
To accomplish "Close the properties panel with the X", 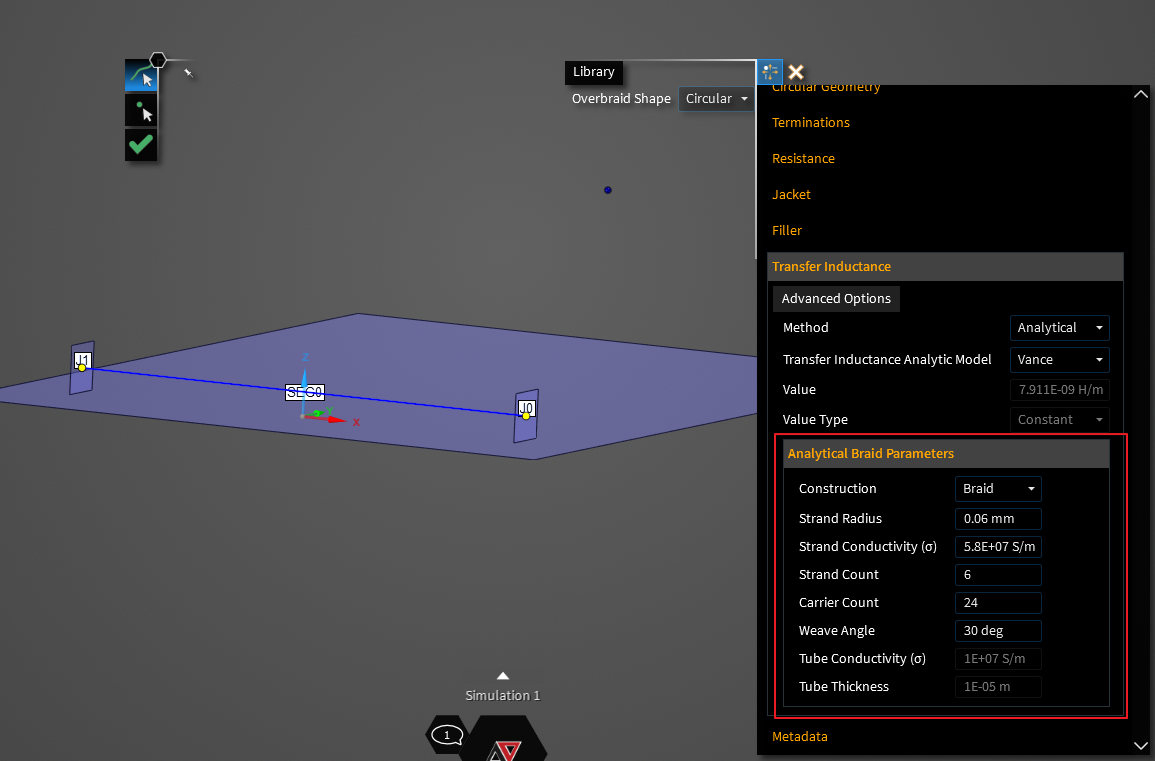I will tap(796, 71).
